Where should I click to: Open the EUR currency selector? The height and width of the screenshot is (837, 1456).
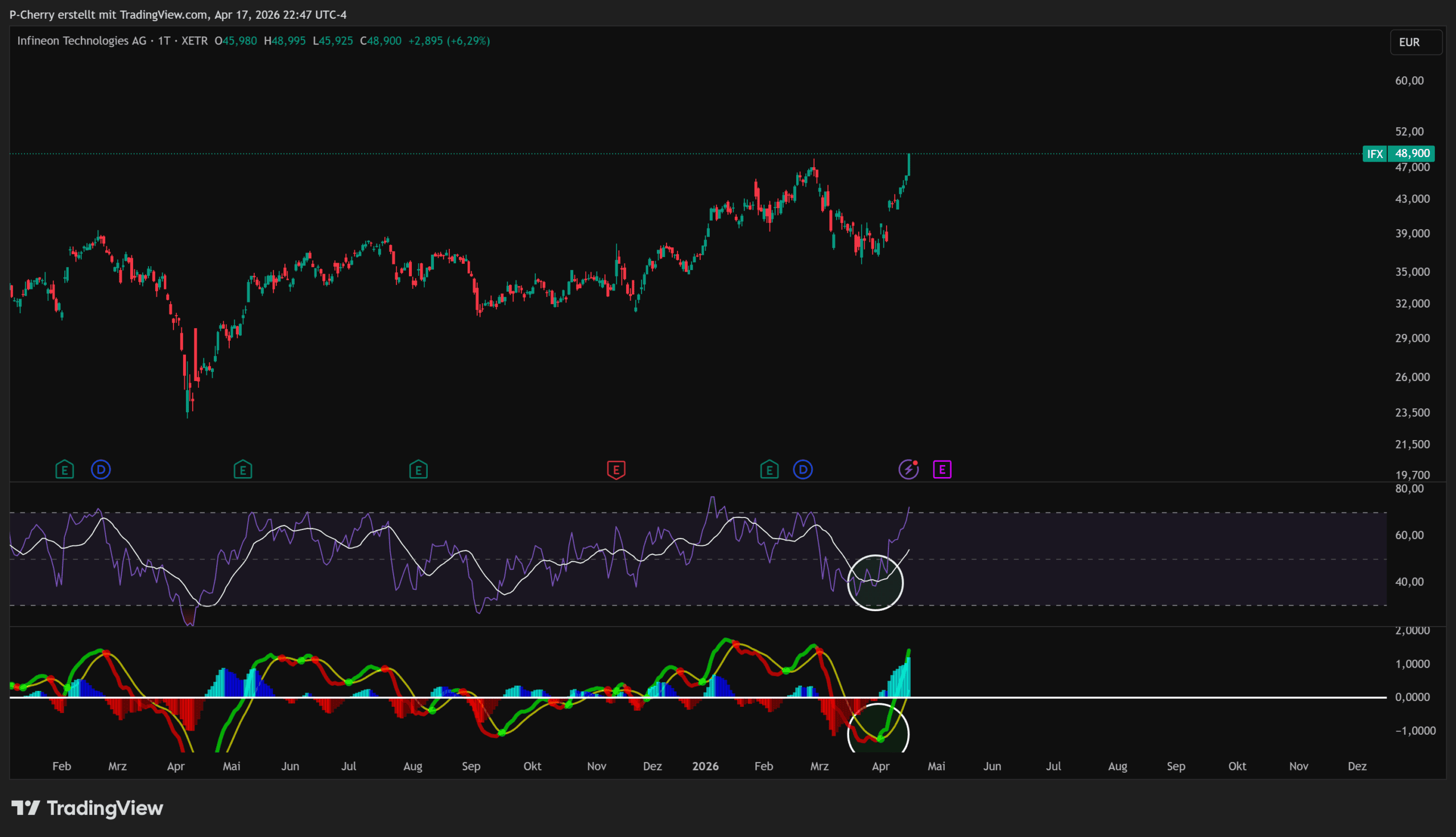[x=1415, y=42]
